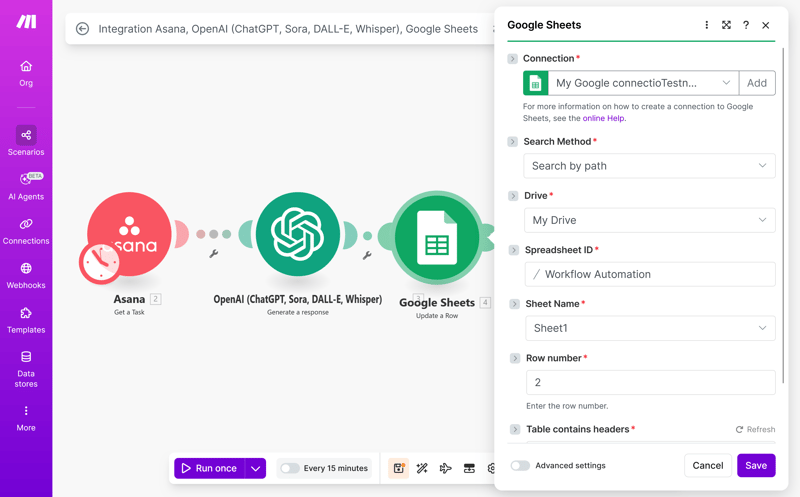Click the Asana schedule clock icon
This screenshot has width=800, height=497.
click(100, 263)
